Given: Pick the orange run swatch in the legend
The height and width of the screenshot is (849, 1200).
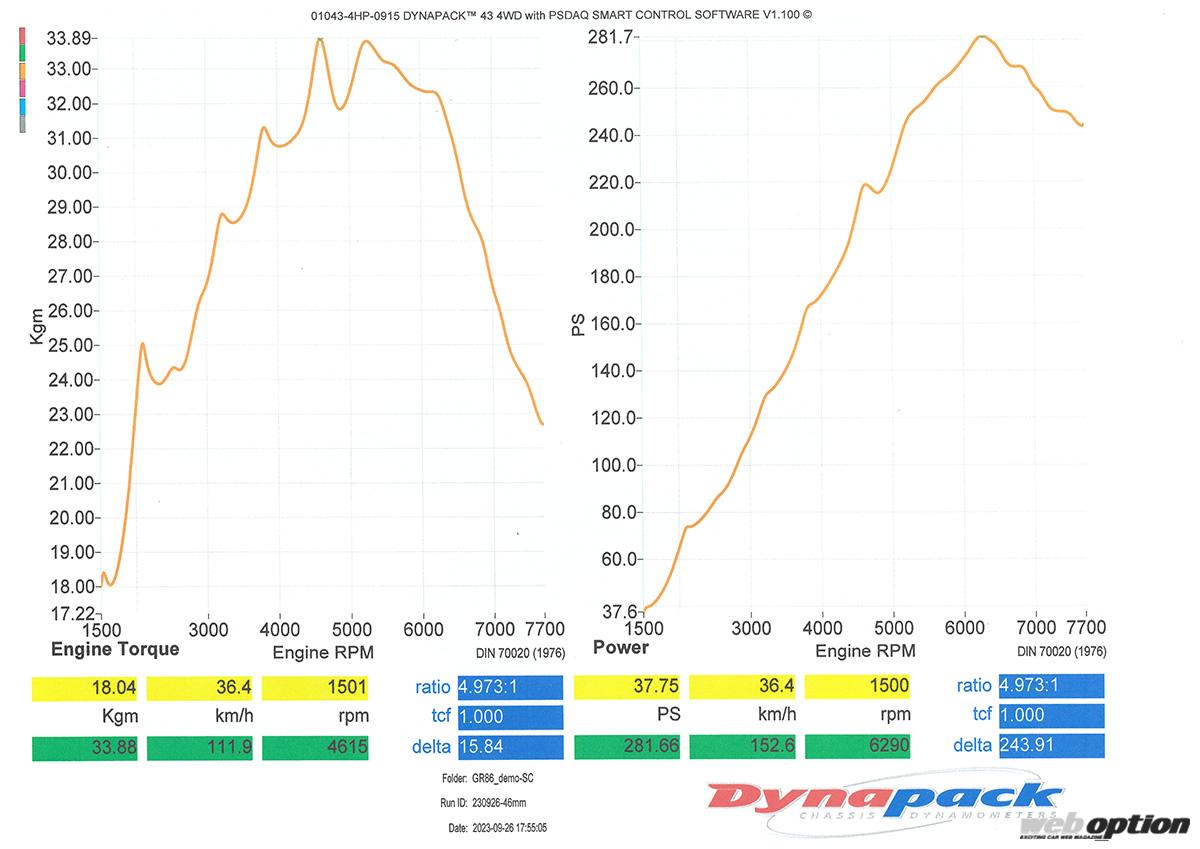Looking at the screenshot, I should click(22, 71).
